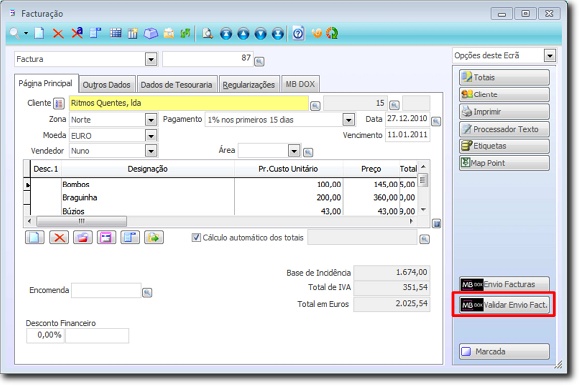This screenshot has width=579, height=386.
Task: Click the columns with star toolbar icon
Action: (133, 34)
